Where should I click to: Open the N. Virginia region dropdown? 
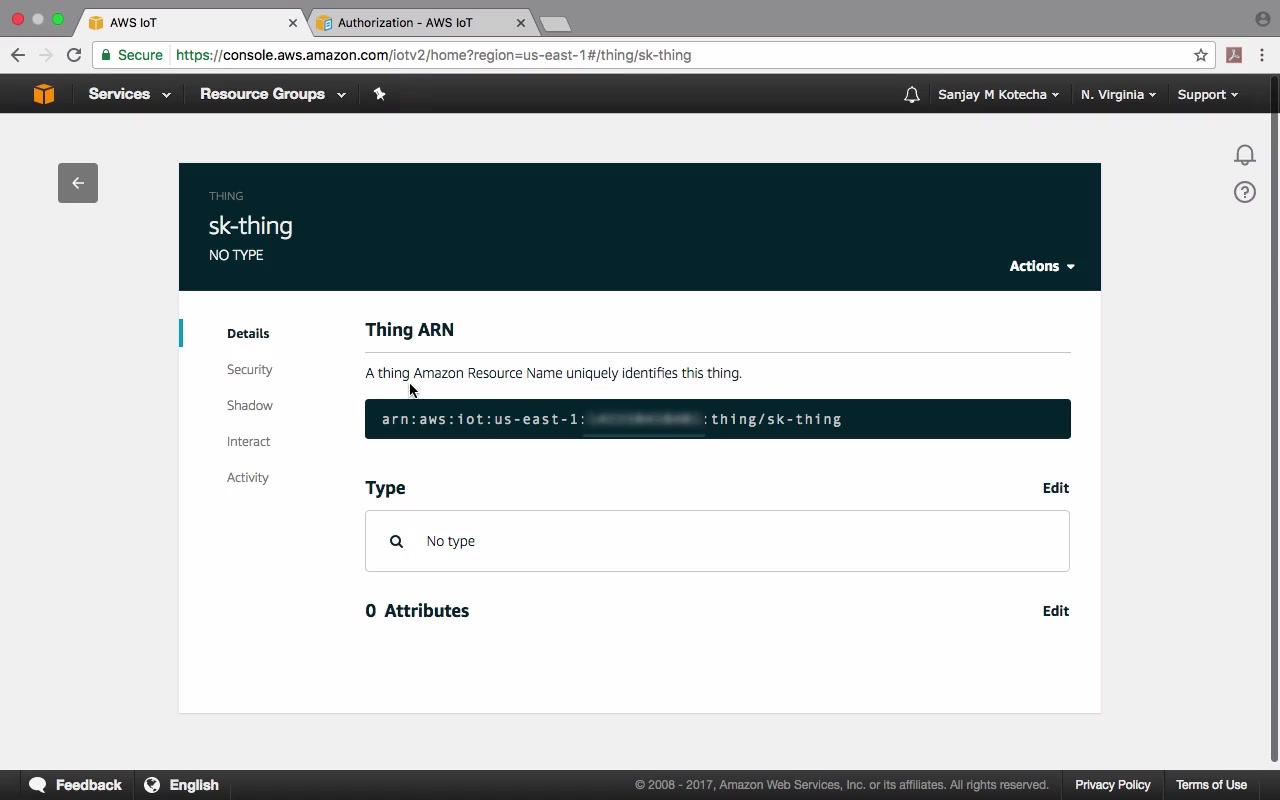tap(1118, 95)
